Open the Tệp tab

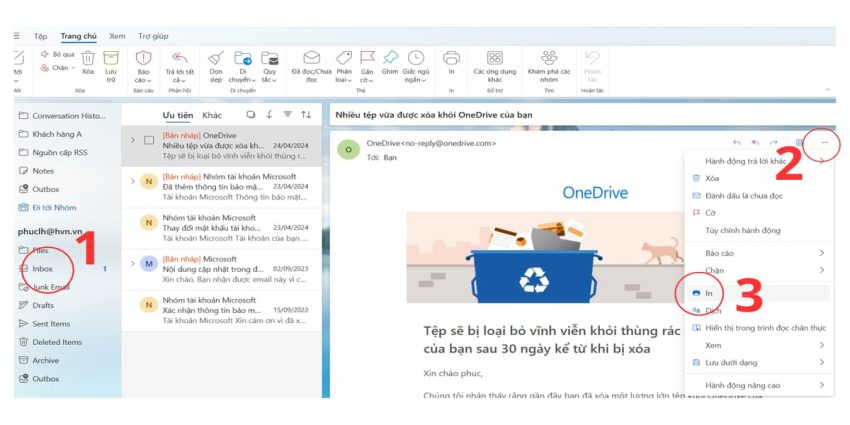click(x=41, y=36)
